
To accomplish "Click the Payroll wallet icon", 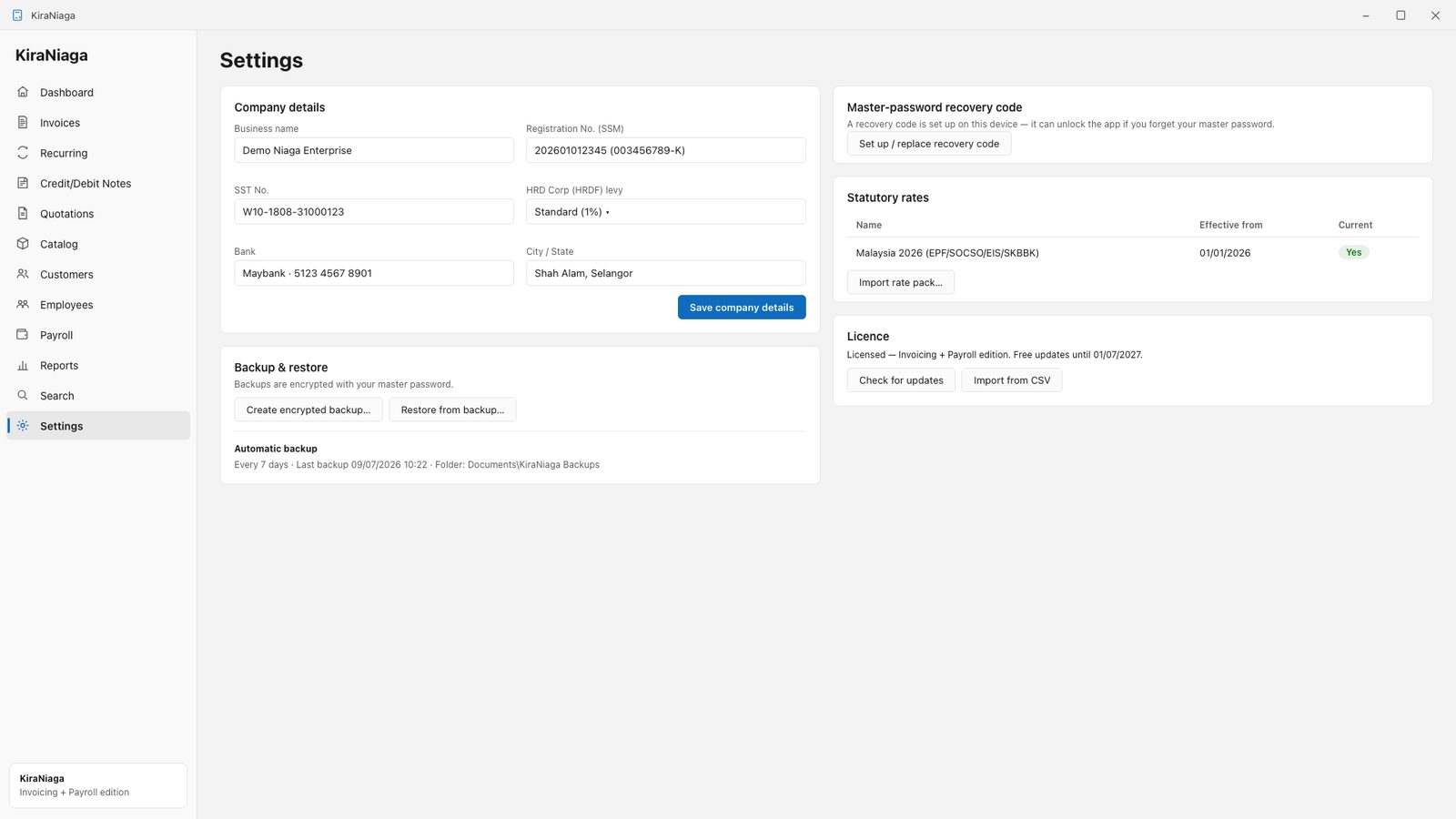I will [23, 335].
